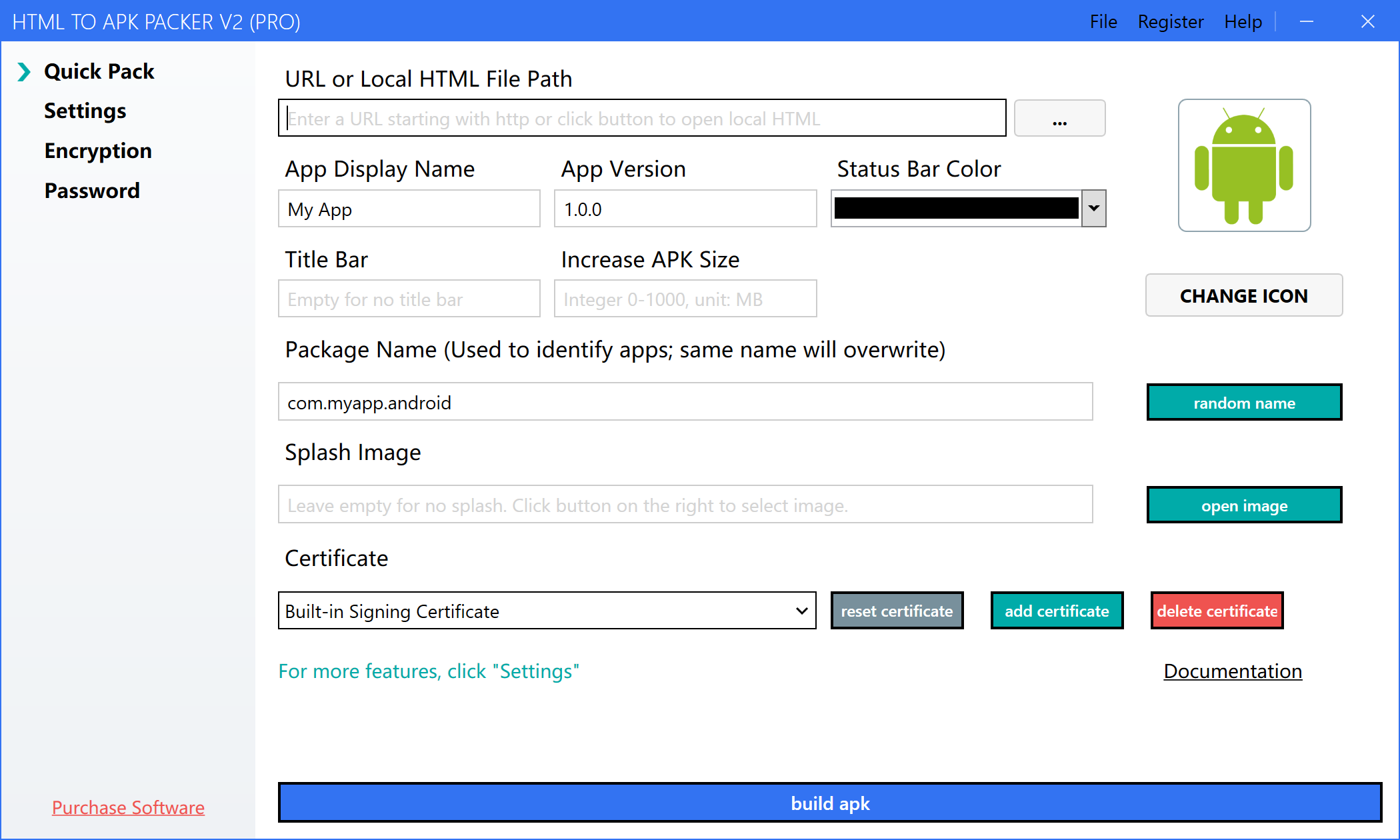Click the delete certificate button

(1216, 610)
